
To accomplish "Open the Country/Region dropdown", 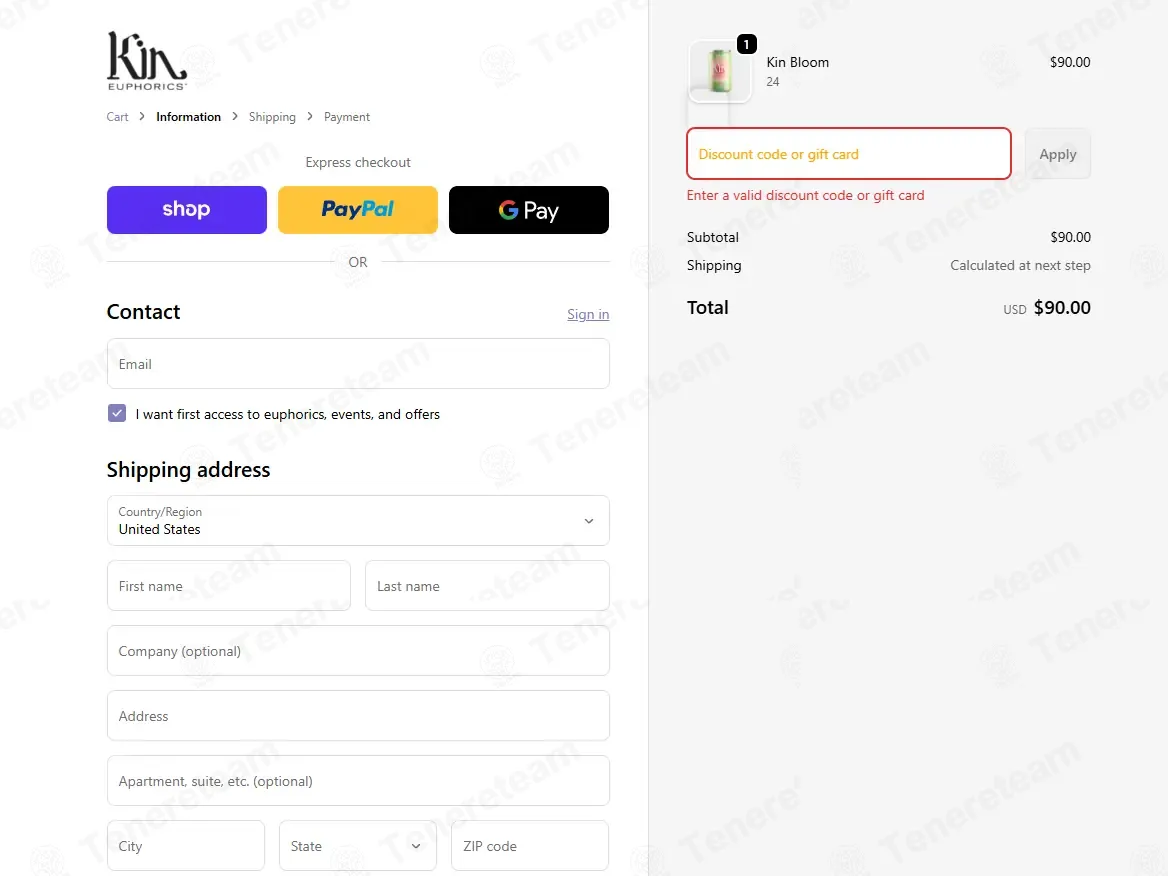I will tap(358, 521).
